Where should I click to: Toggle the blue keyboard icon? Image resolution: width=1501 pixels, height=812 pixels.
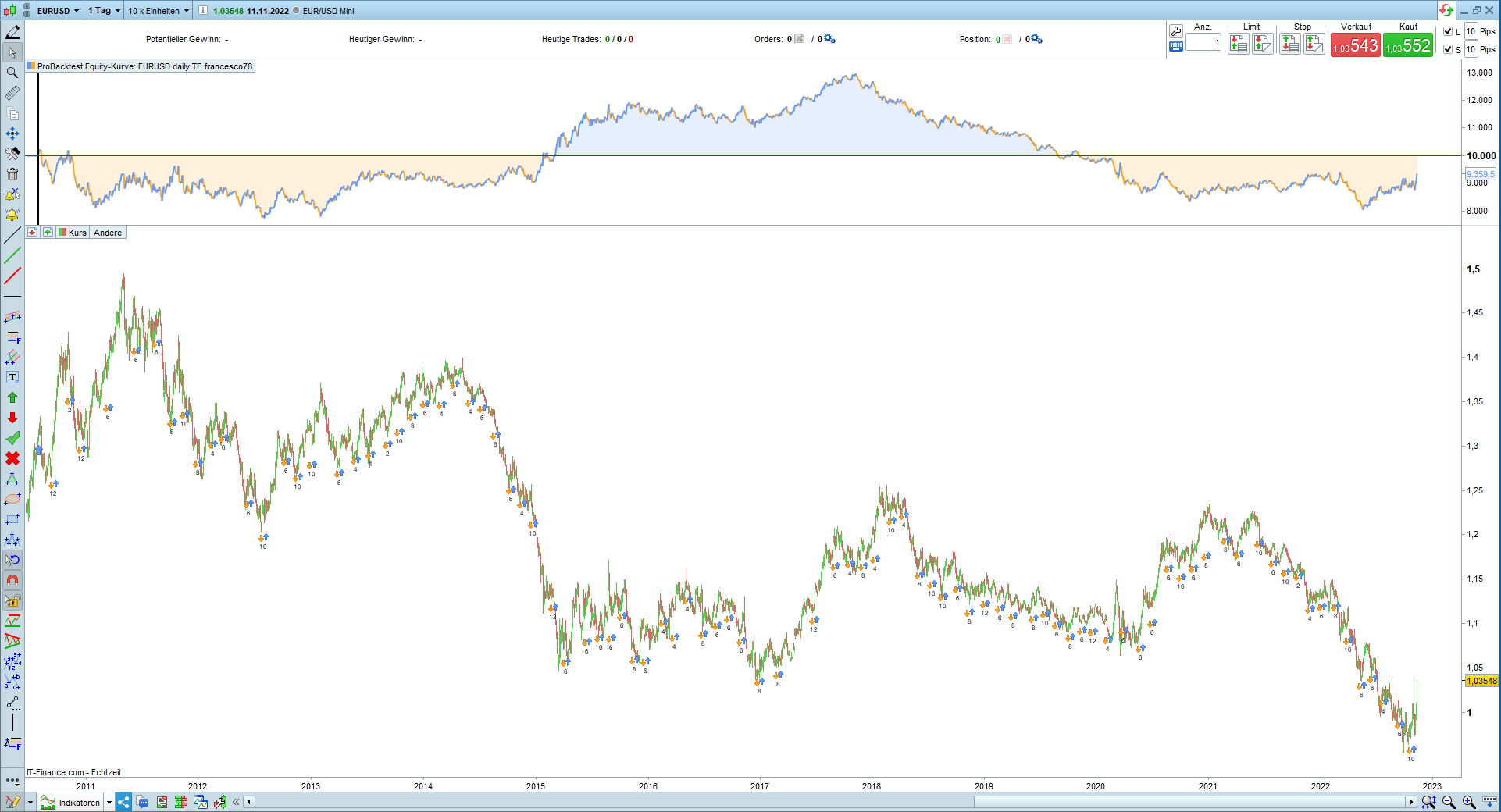[x=1176, y=46]
